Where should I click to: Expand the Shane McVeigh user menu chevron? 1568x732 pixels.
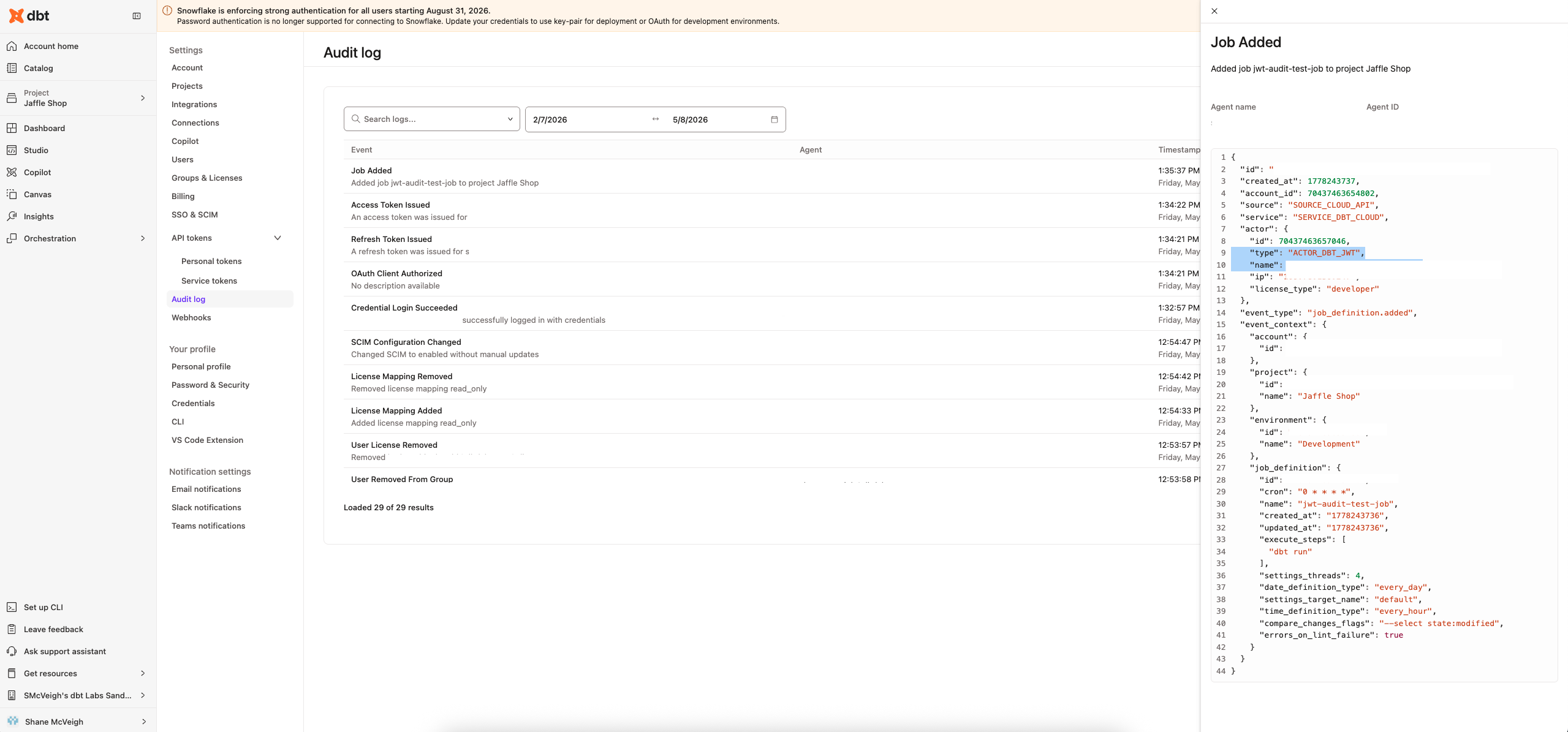144,722
